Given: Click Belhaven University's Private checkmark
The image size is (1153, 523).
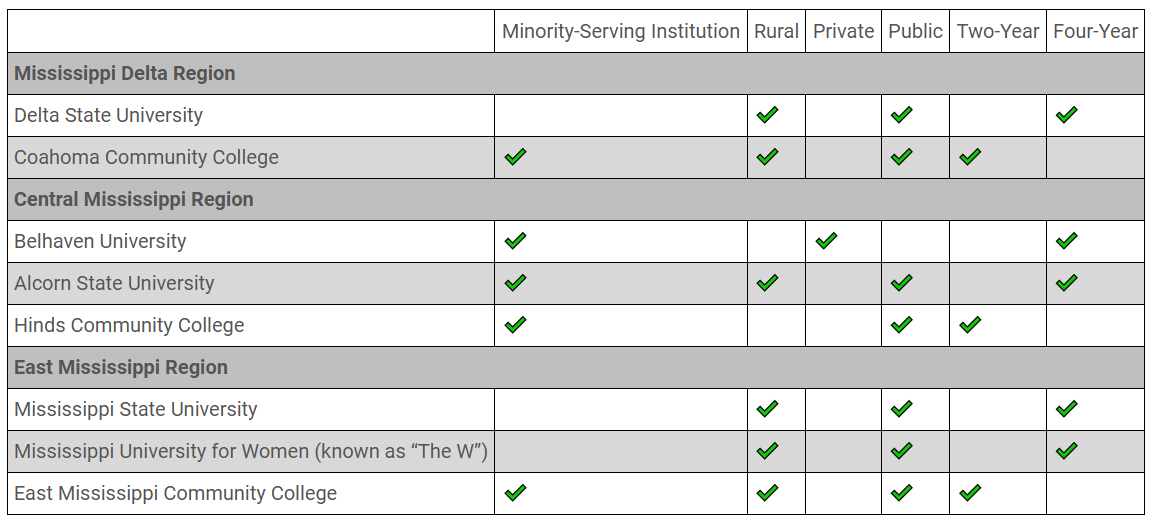Looking at the screenshot, I should pos(826,241).
